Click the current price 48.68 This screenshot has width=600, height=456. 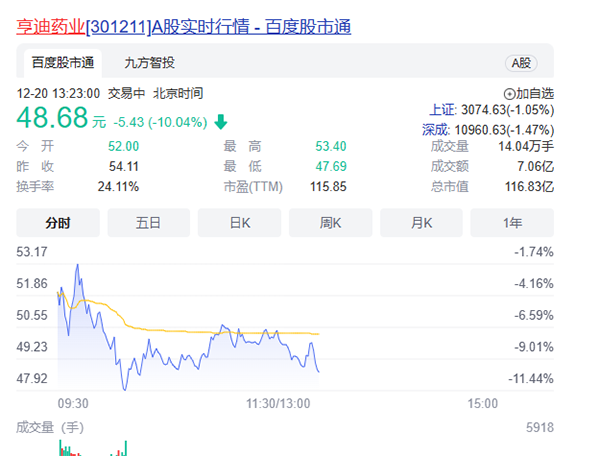[x=52, y=120]
